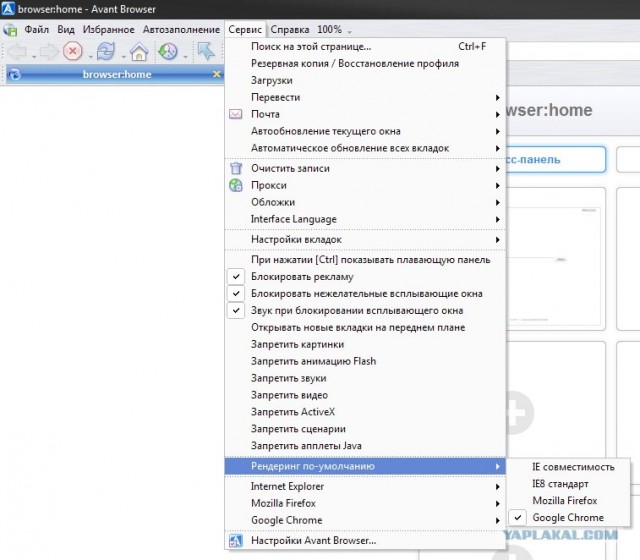The height and width of the screenshot is (560, 640).
Task: Click the Почта envelope icon in menu
Action: pos(236,114)
